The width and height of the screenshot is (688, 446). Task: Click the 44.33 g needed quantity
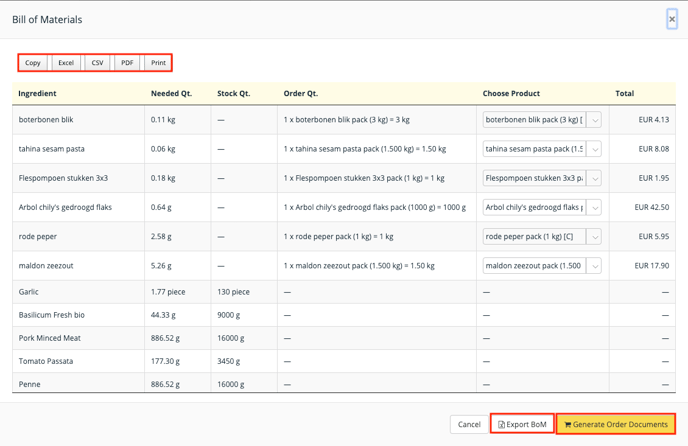(x=163, y=315)
